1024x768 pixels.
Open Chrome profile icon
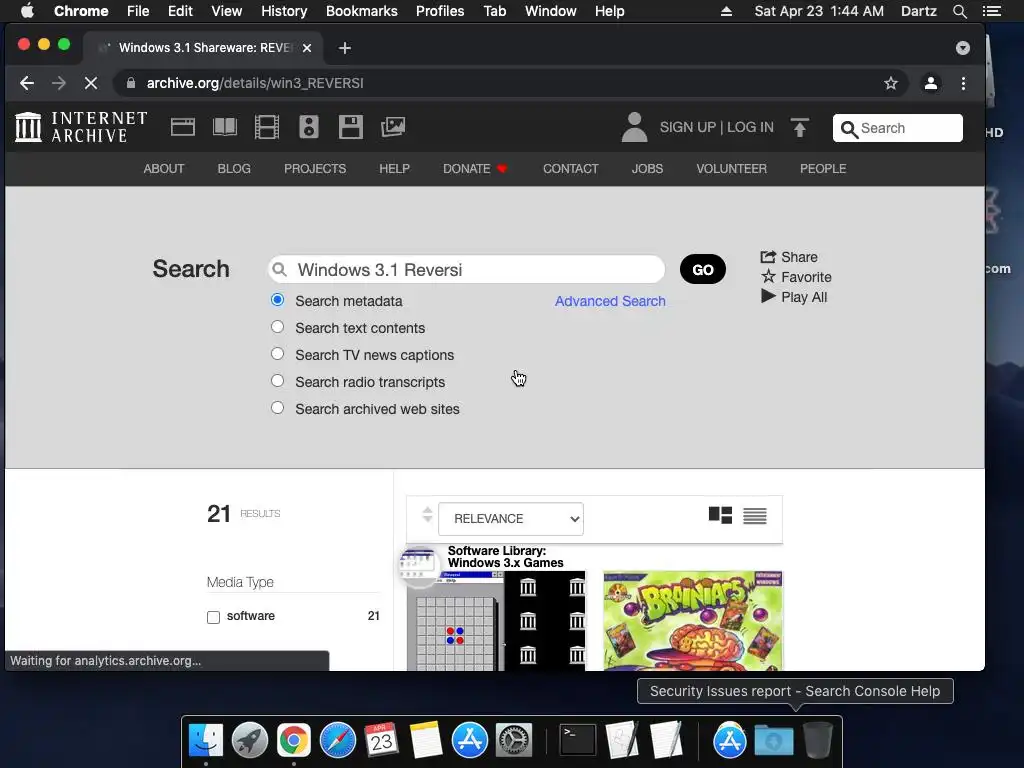[x=931, y=83]
